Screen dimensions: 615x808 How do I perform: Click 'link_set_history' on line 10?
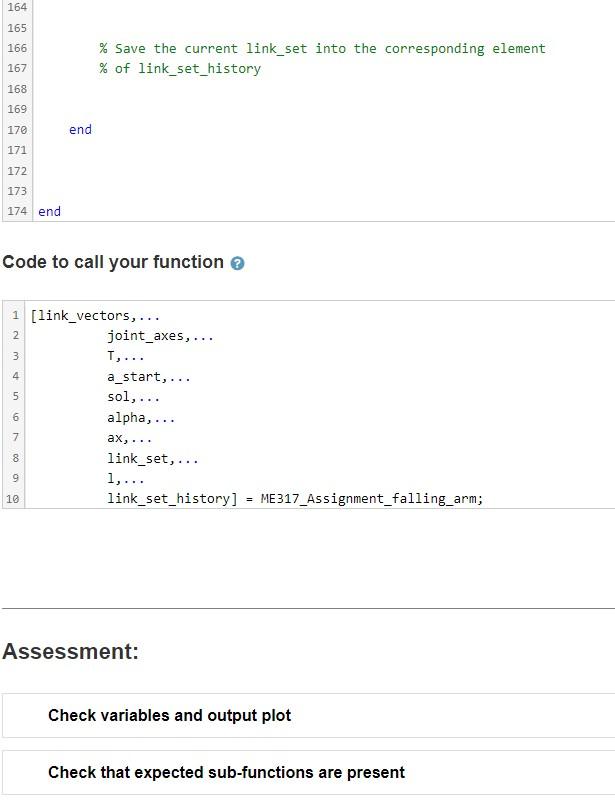pyautogui.click(x=156, y=498)
